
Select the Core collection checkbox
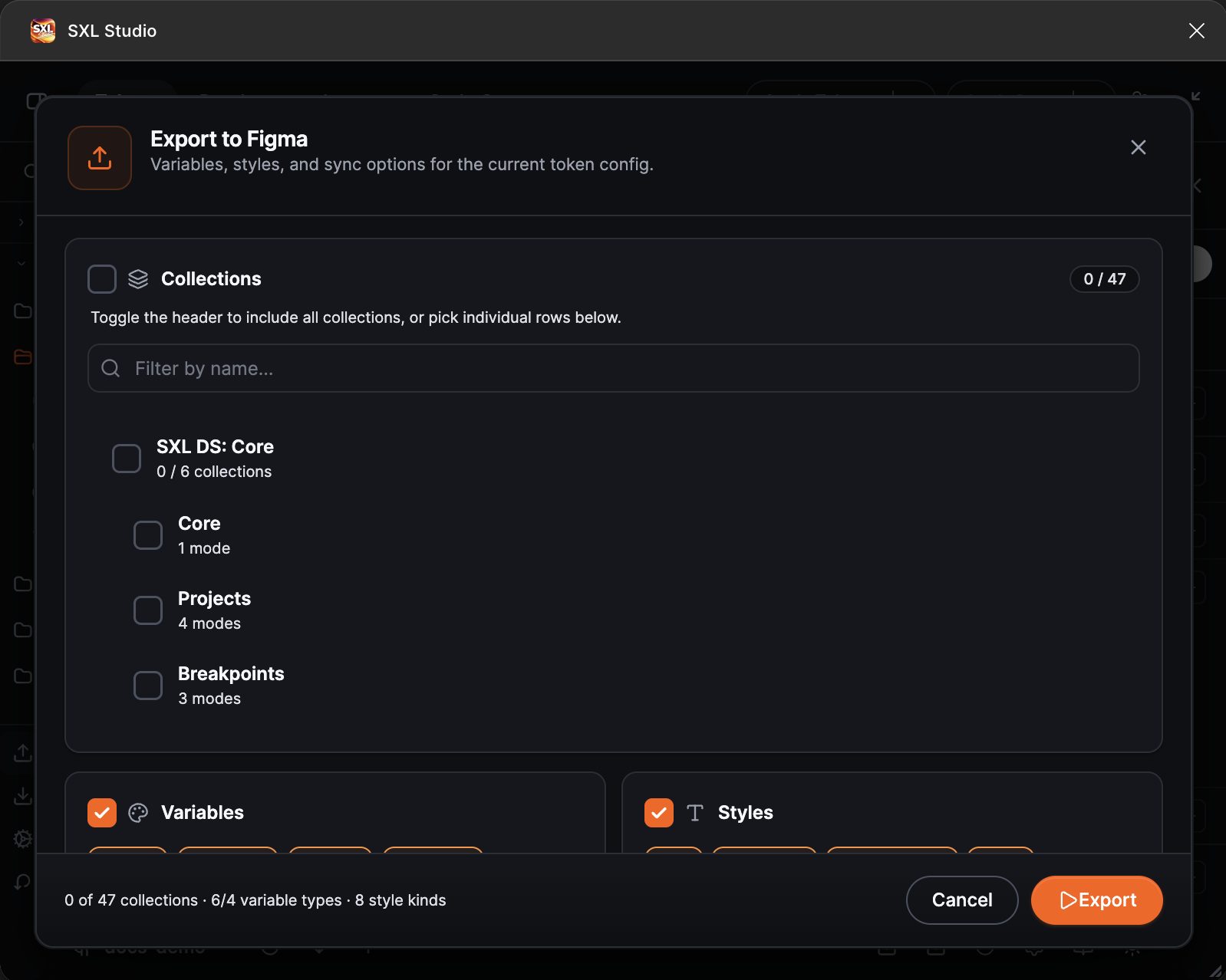(148, 535)
